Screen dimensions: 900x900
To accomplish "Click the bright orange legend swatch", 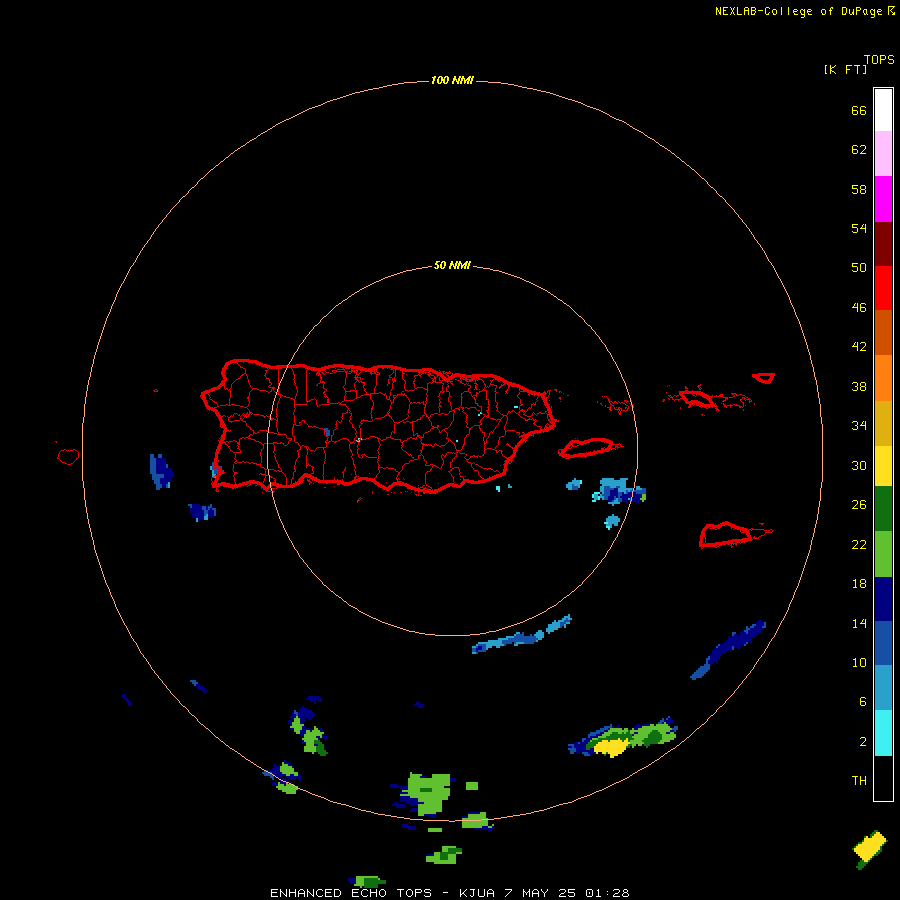I will (883, 378).
